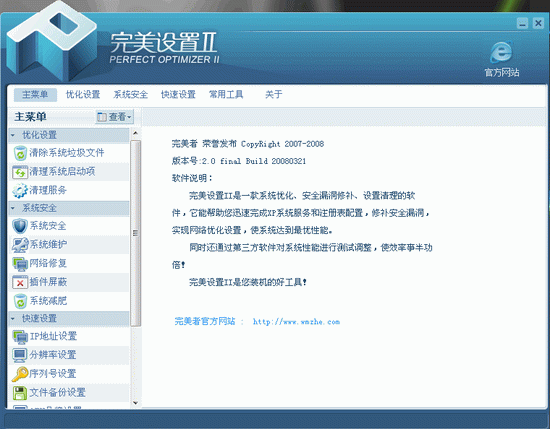Select 清理服务 in the sidebar
550x429 pixels.
[x=69, y=190]
